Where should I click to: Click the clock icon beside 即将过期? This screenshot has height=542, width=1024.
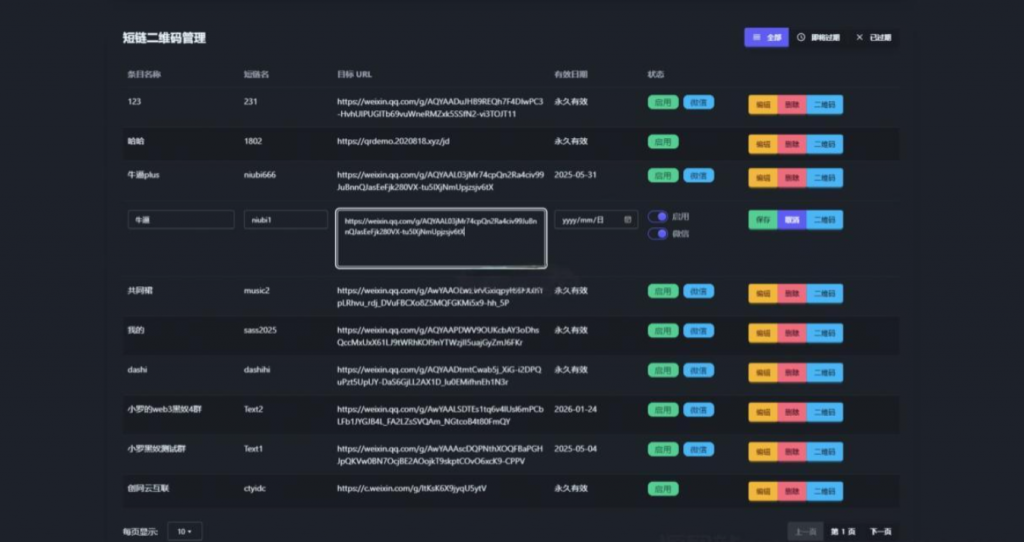[x=801, y=38]
